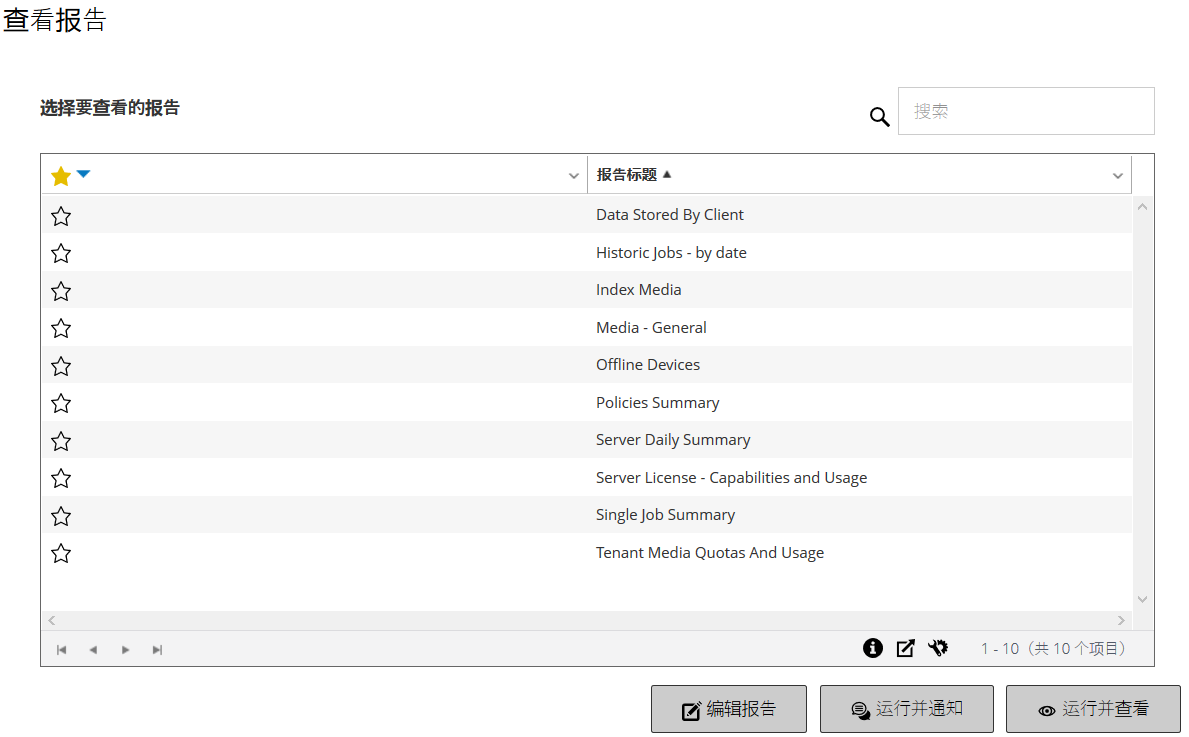Open the blue favorites filter triangle
Screen dimensions: 1189x737
click(x=83, y=174)
